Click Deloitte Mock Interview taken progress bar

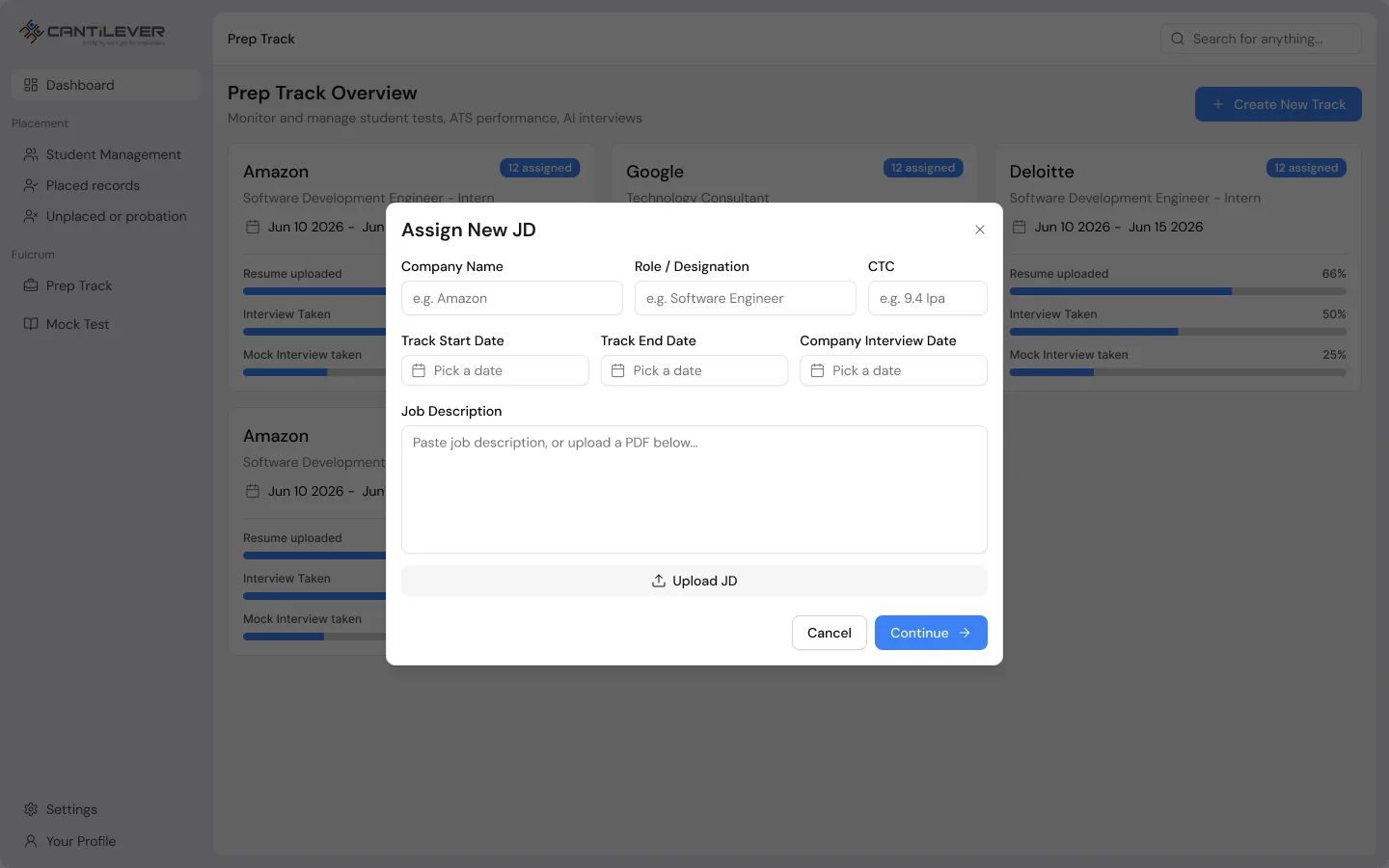click(1178, 372)
